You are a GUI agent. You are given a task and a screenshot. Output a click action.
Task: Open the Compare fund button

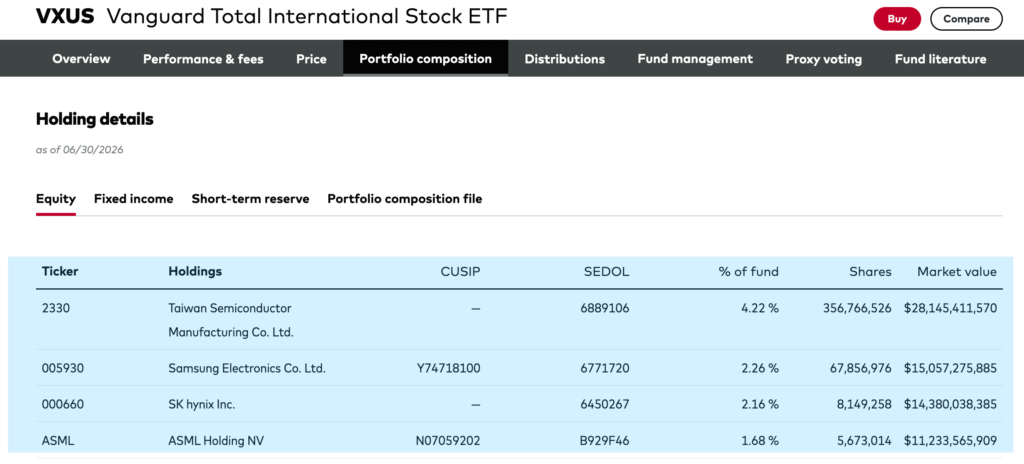[x=966, y=19]
